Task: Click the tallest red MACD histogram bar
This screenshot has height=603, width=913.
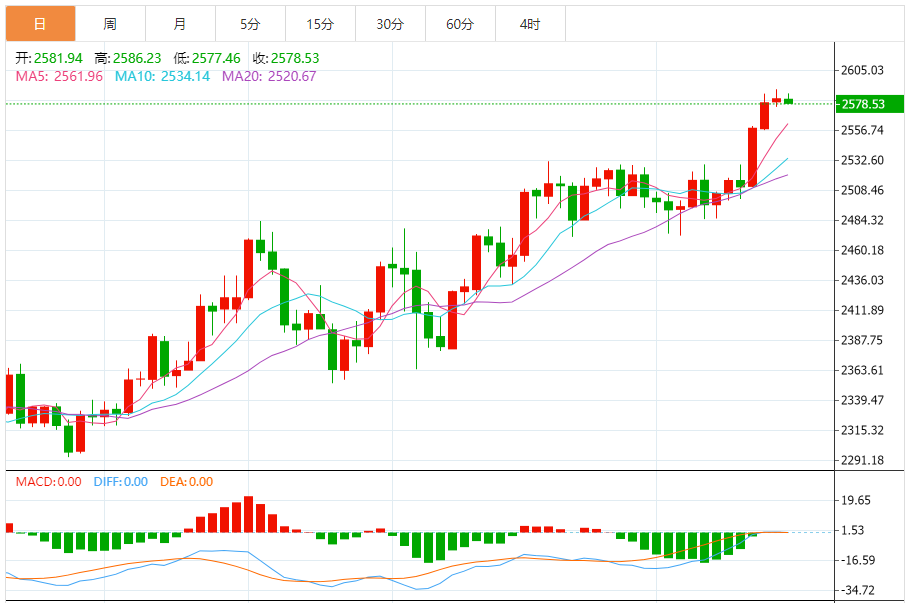Action: coord(249,515)
